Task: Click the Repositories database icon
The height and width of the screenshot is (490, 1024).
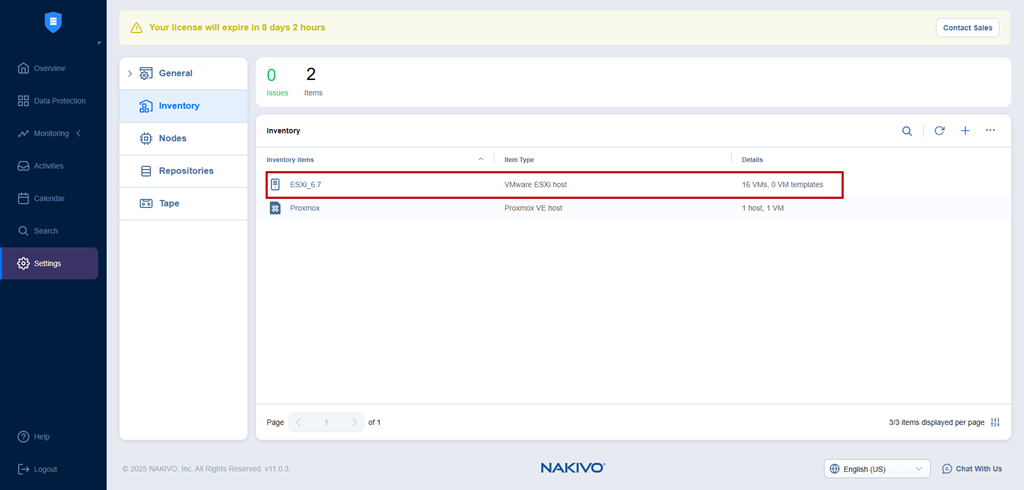Action: [x=146, y=171]
